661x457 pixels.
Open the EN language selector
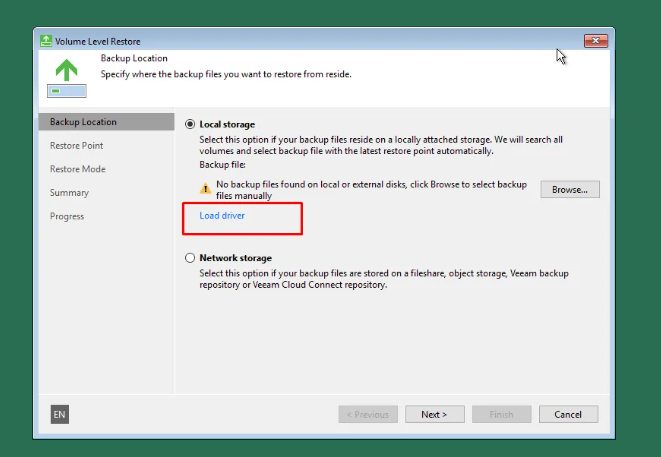[59, 414]
